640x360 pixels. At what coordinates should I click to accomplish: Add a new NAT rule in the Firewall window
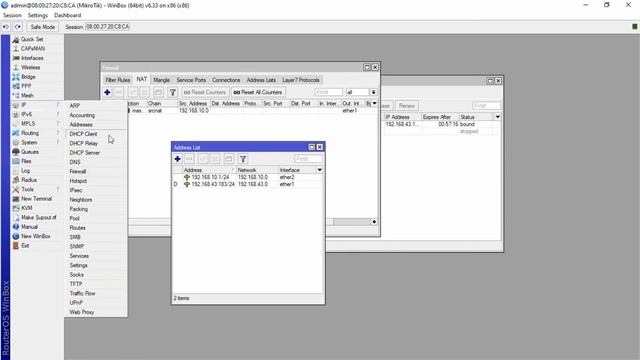point(107,92)
